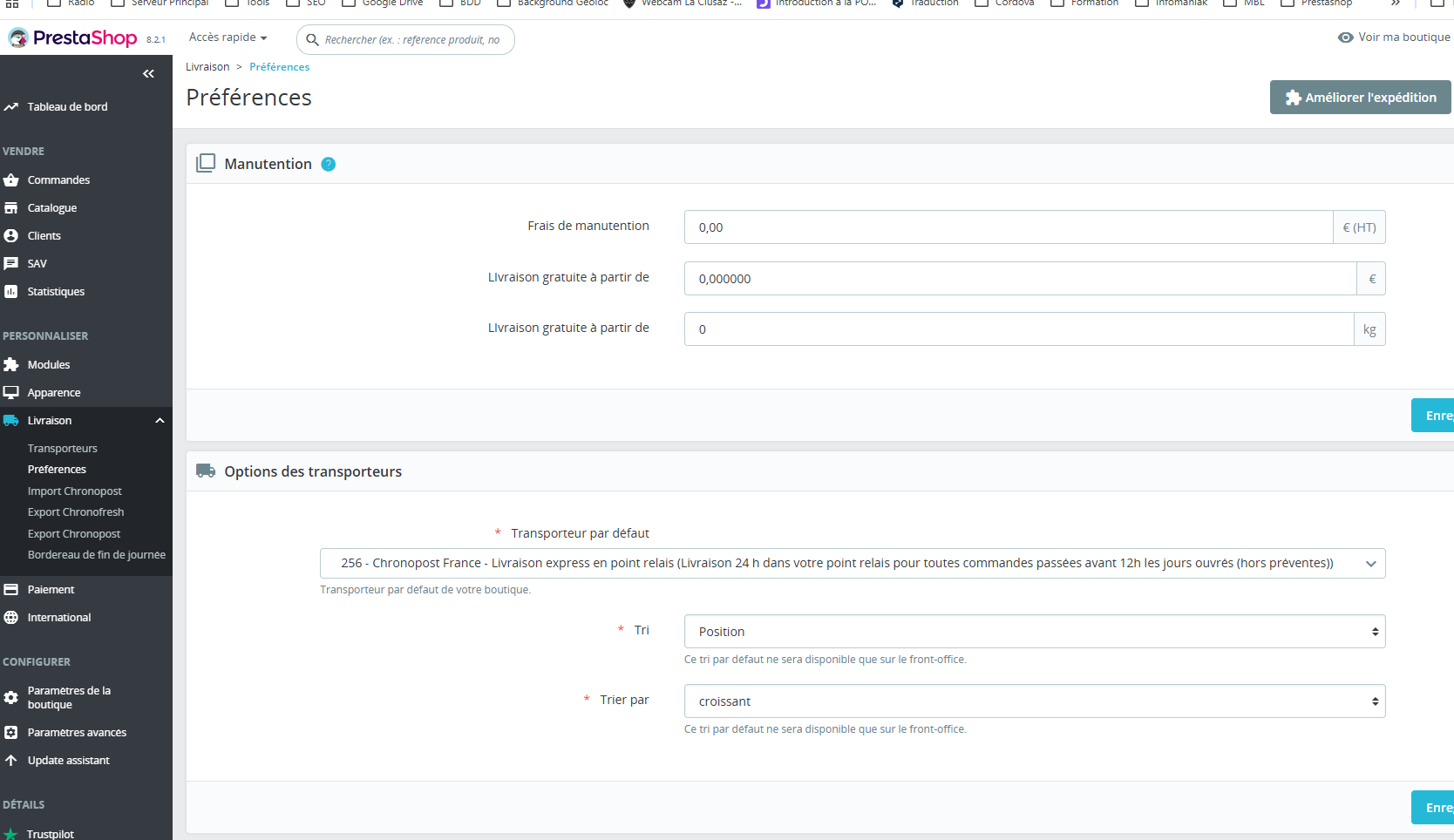The height and width of the screenshot is (840, 1454).
Task: Open the Paiement menu
Action: pyautogui.click(x=51, y=590)
